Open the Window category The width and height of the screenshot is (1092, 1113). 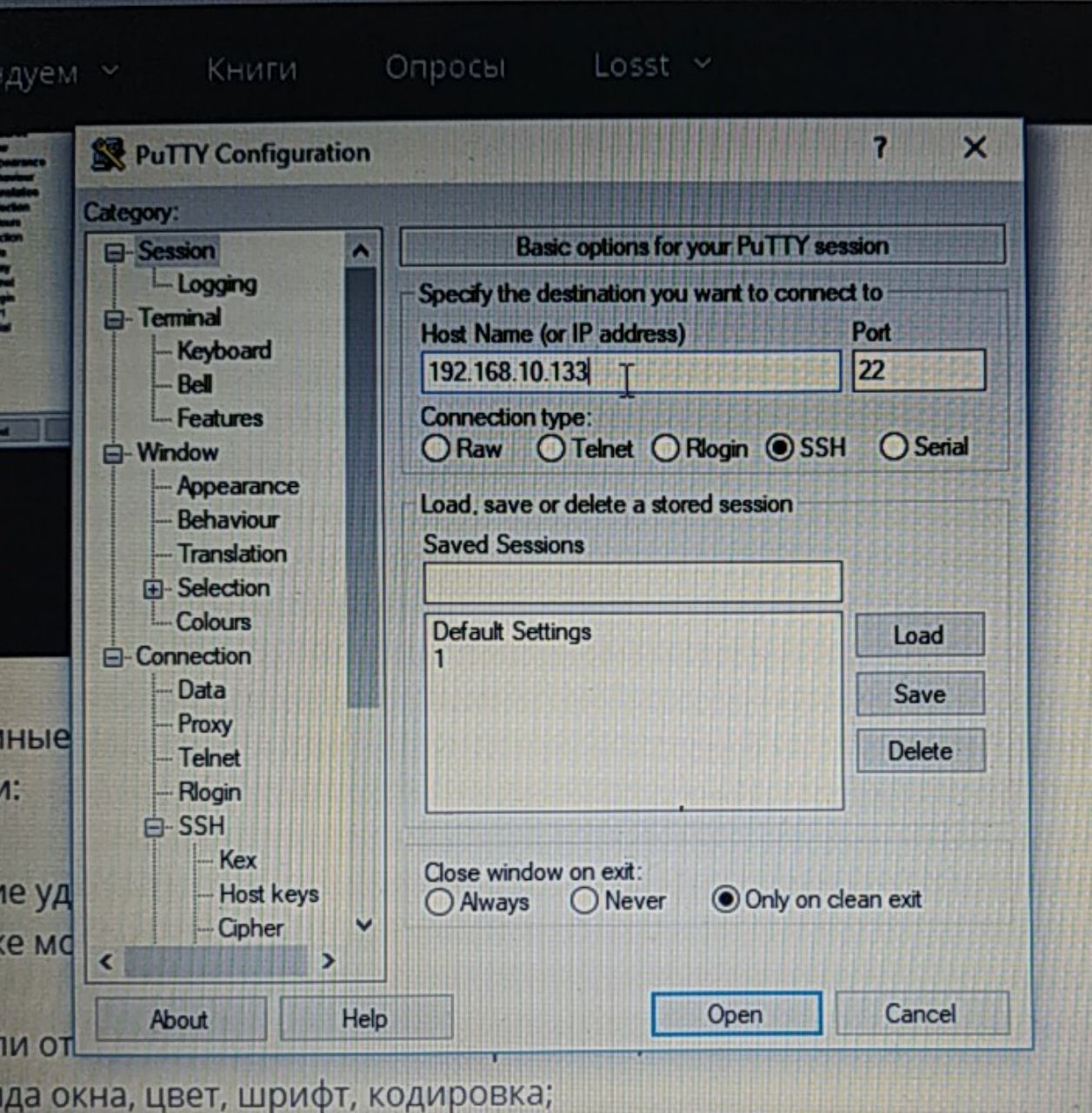coord(177,453)
